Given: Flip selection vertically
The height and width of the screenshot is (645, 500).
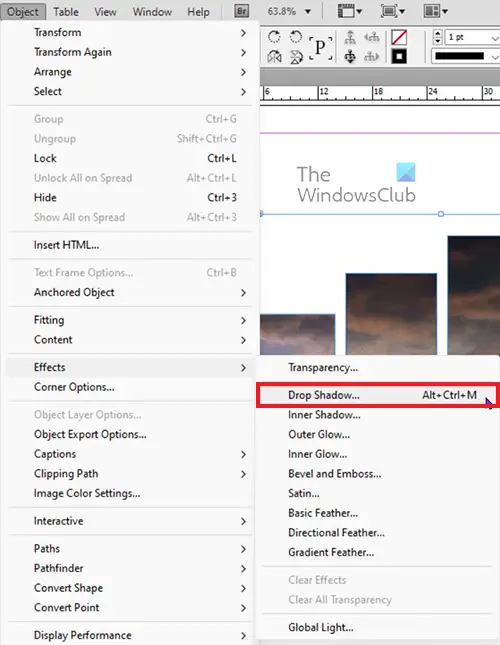Looking at the screenshot, I should pos(295,57).
